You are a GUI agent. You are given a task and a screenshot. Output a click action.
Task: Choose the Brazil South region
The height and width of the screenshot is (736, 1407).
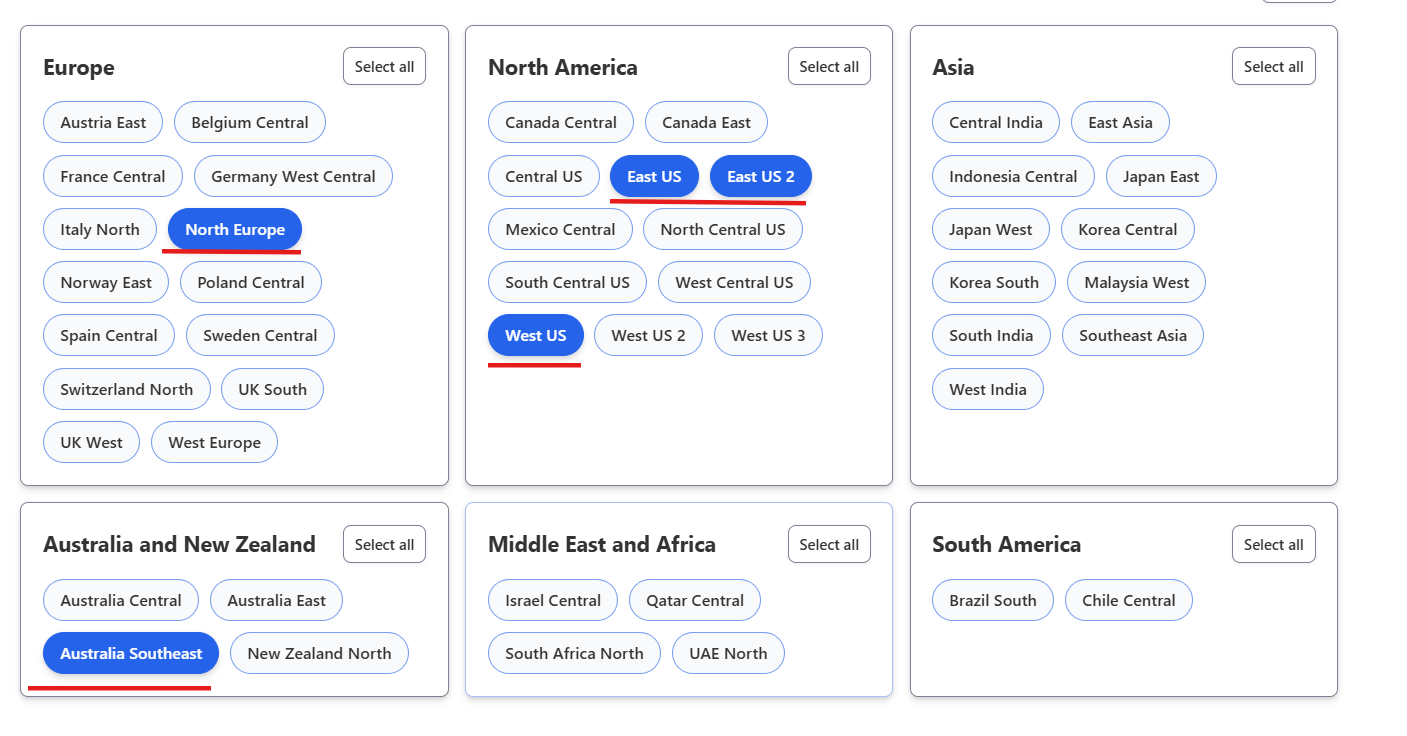[x=992, y=601]
